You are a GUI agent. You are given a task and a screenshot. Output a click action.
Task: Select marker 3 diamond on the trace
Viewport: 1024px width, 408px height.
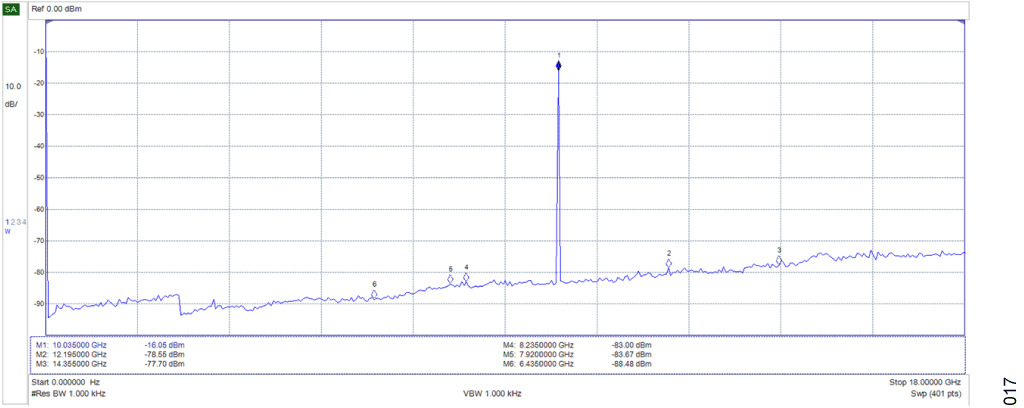click(x=779, y=260)
